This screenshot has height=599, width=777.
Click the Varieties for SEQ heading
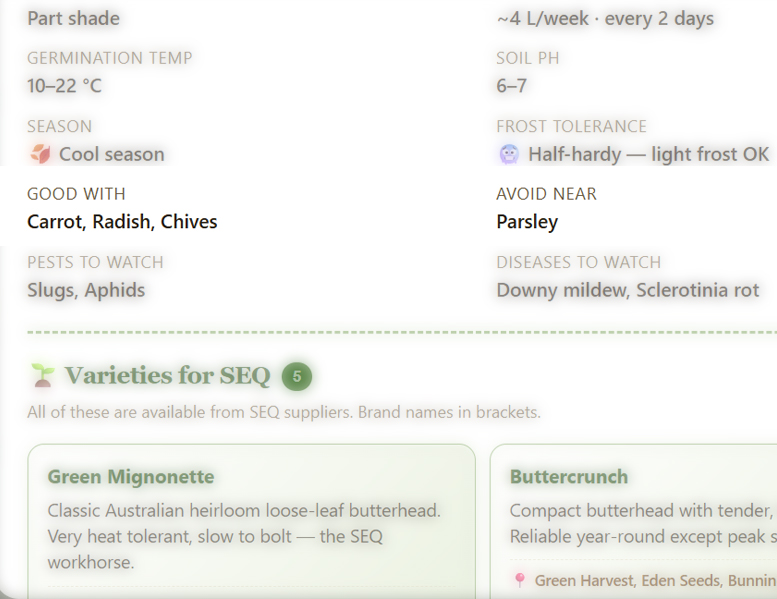(x=167, y=376)
